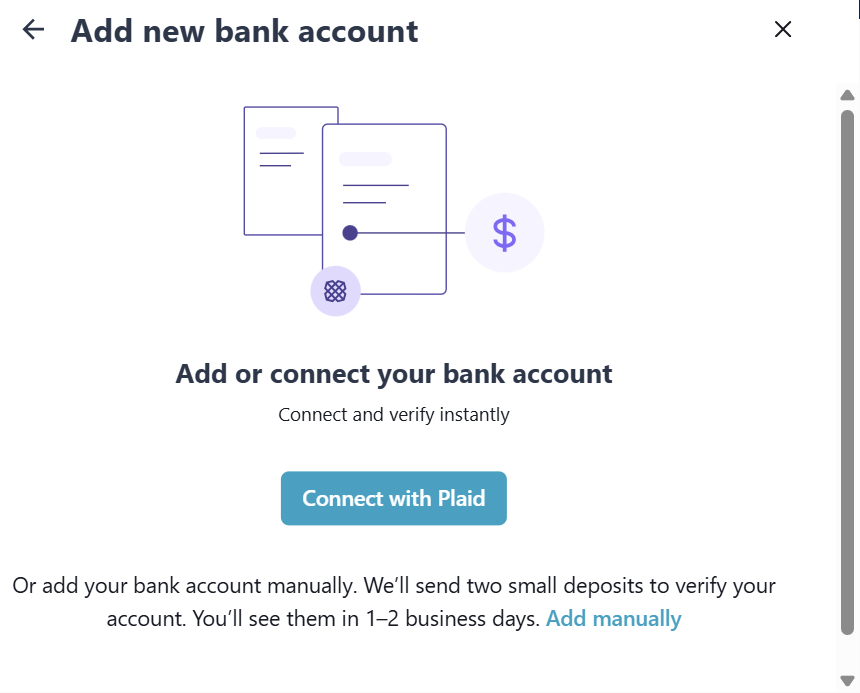
Task: Open the Add manually link
Action: coord(613,619)
